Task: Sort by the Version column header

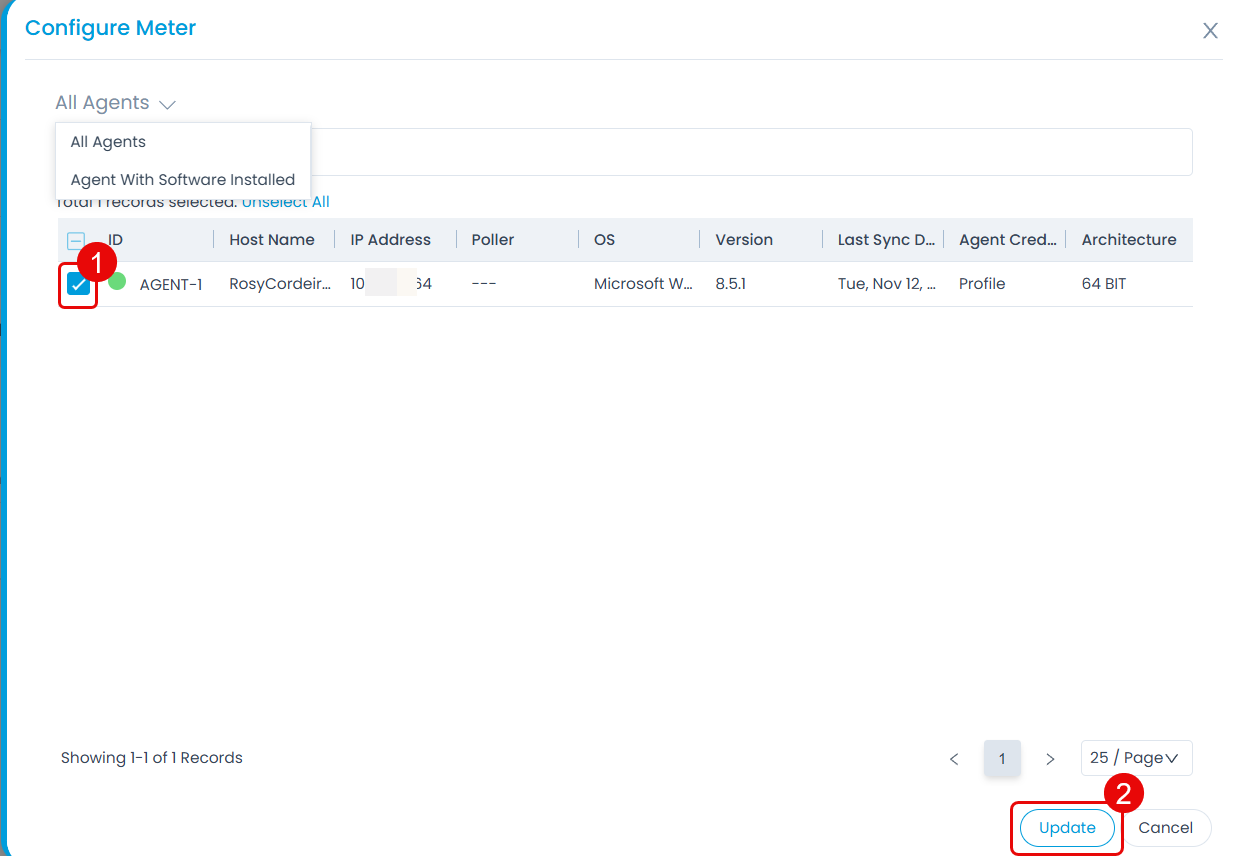Action: click(x=744, y=240)
